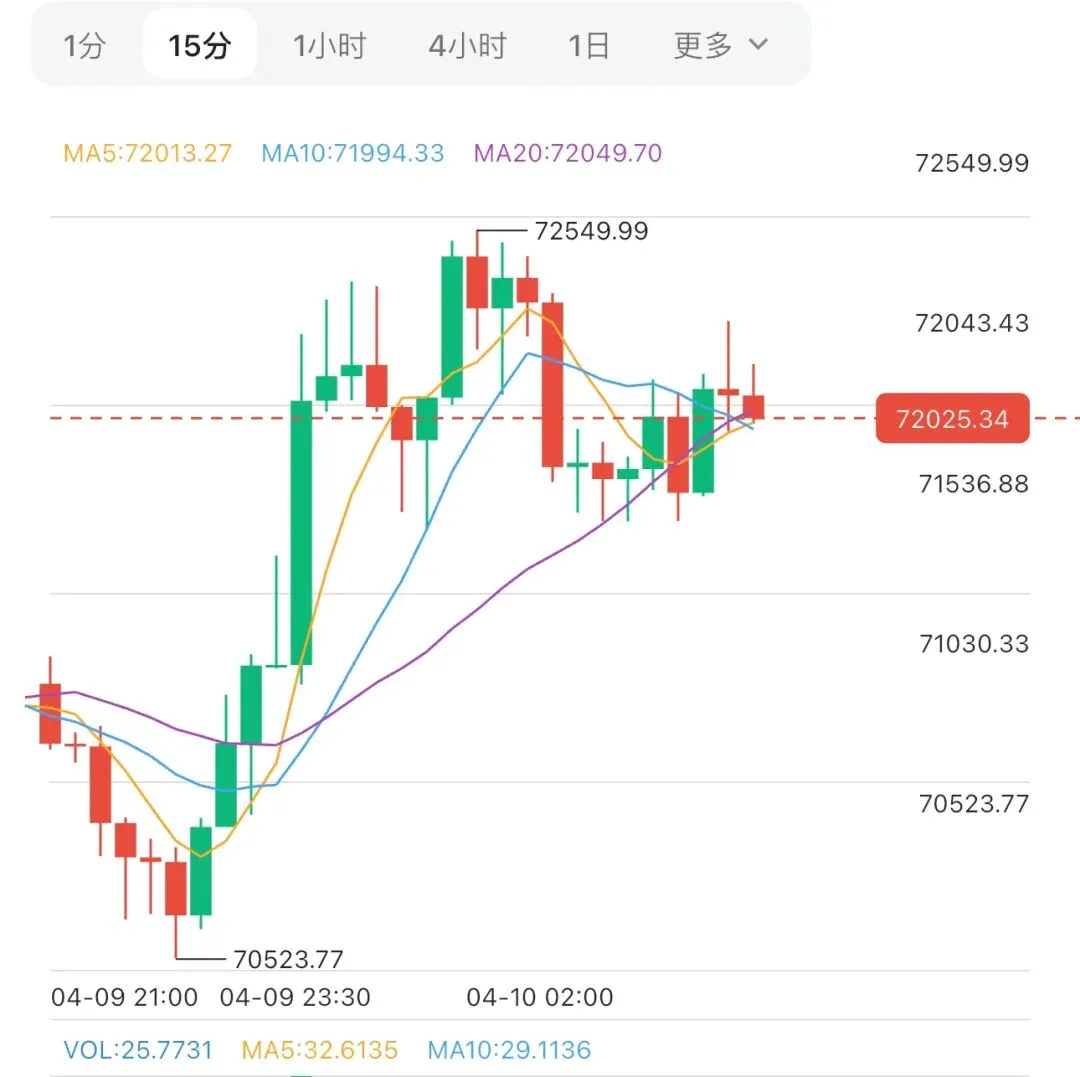Switch to the 4小时 timeframe tab
The width and height of the screenshot is (1080, 1077).
tap(467, 46)
